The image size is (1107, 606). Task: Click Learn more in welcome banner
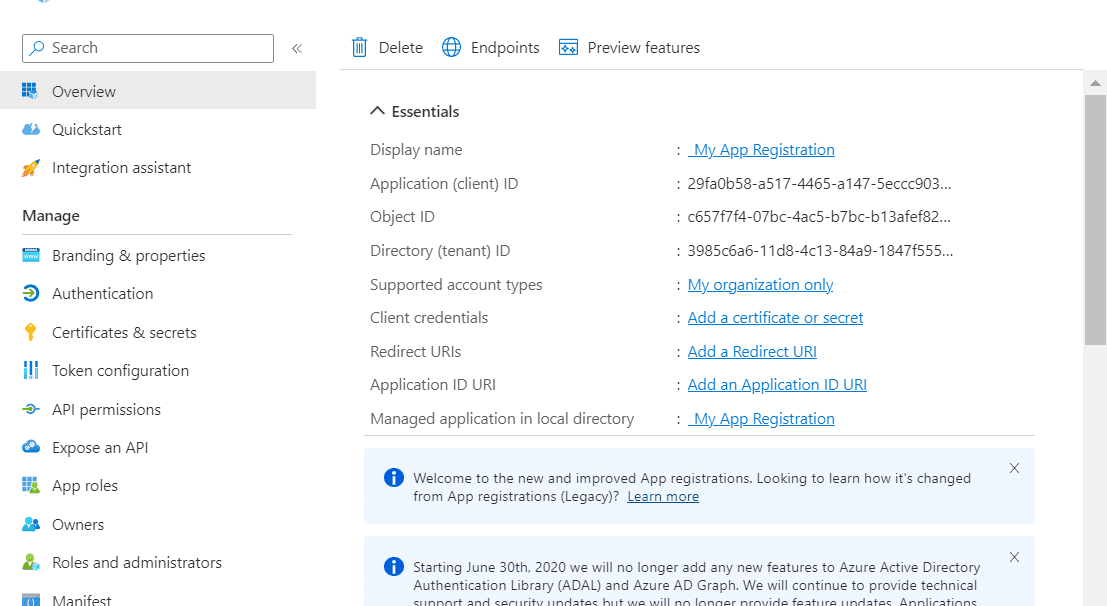(x=663, y=497)
